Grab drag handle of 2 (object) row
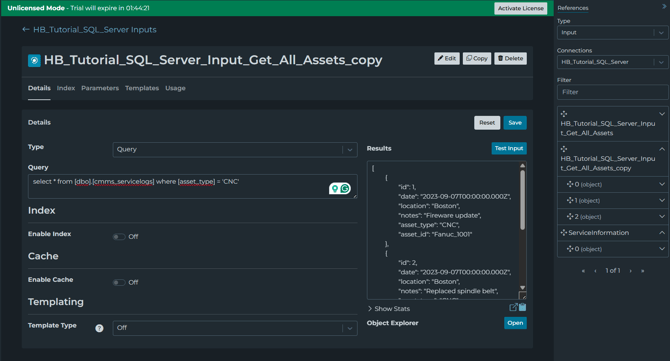Viewport: 670px width, 361px height. (570, 217)
